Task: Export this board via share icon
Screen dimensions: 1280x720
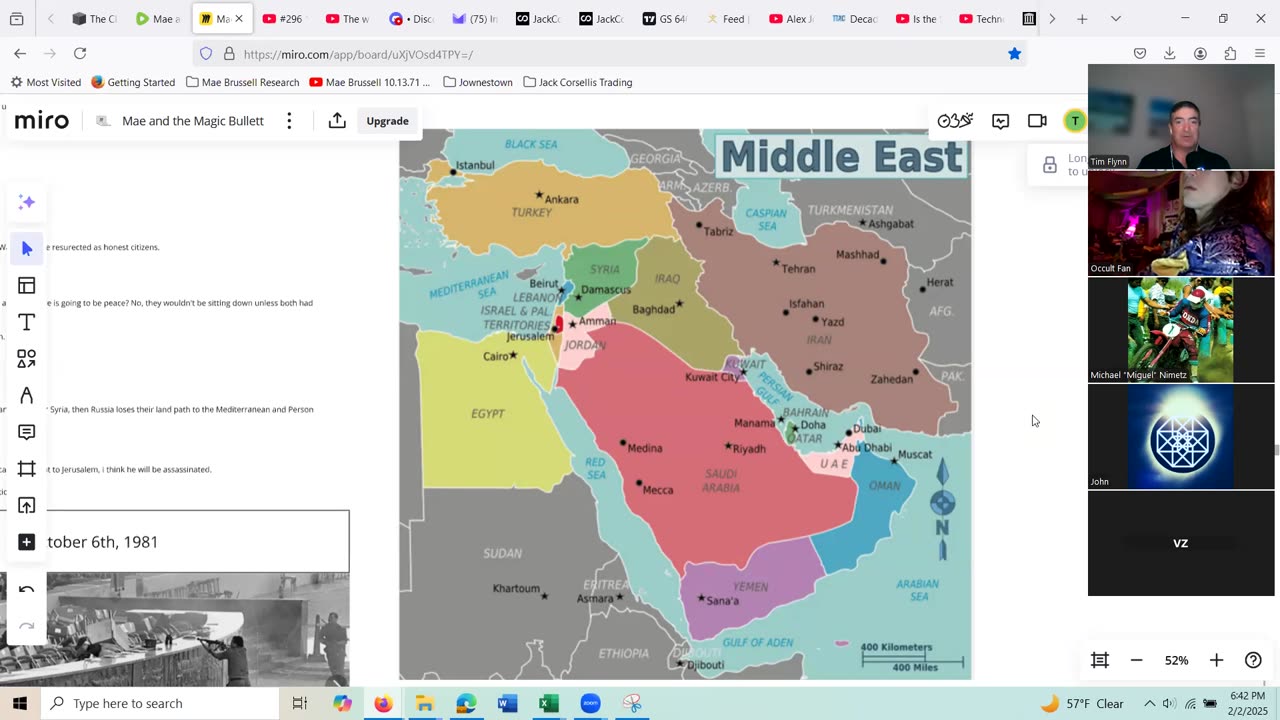Action: point(337,121)
